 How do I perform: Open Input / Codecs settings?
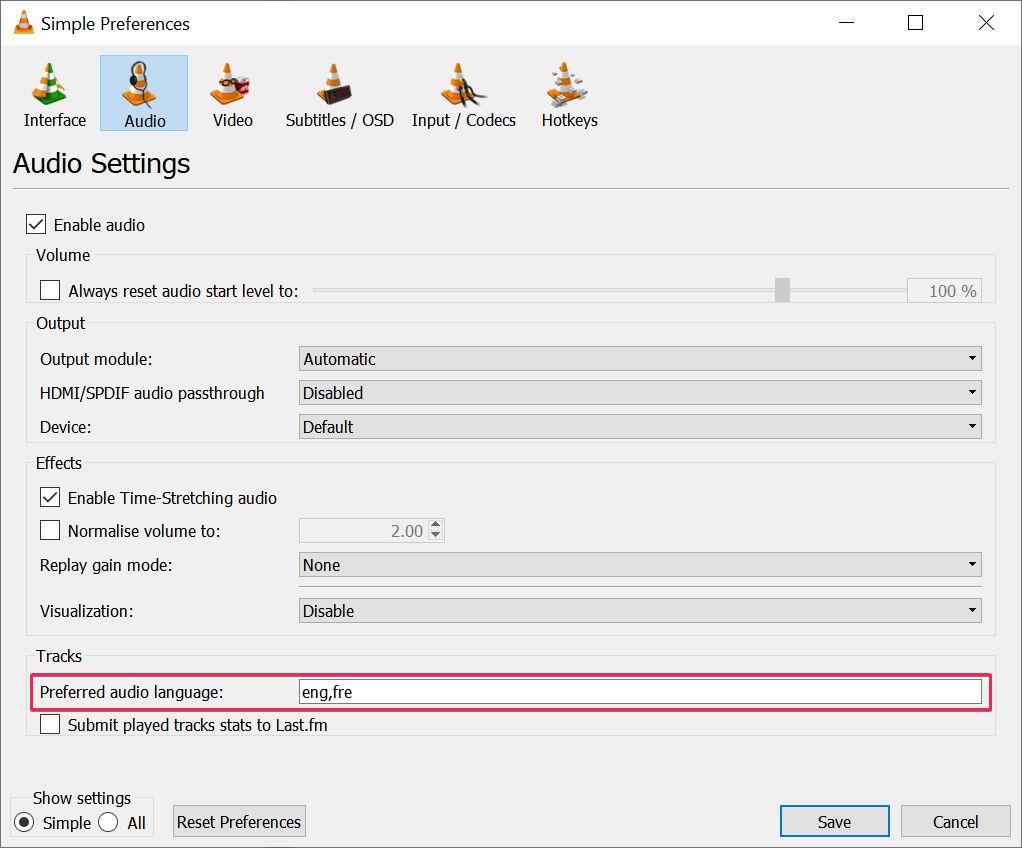pyautogui.click(x=463, y=92)
